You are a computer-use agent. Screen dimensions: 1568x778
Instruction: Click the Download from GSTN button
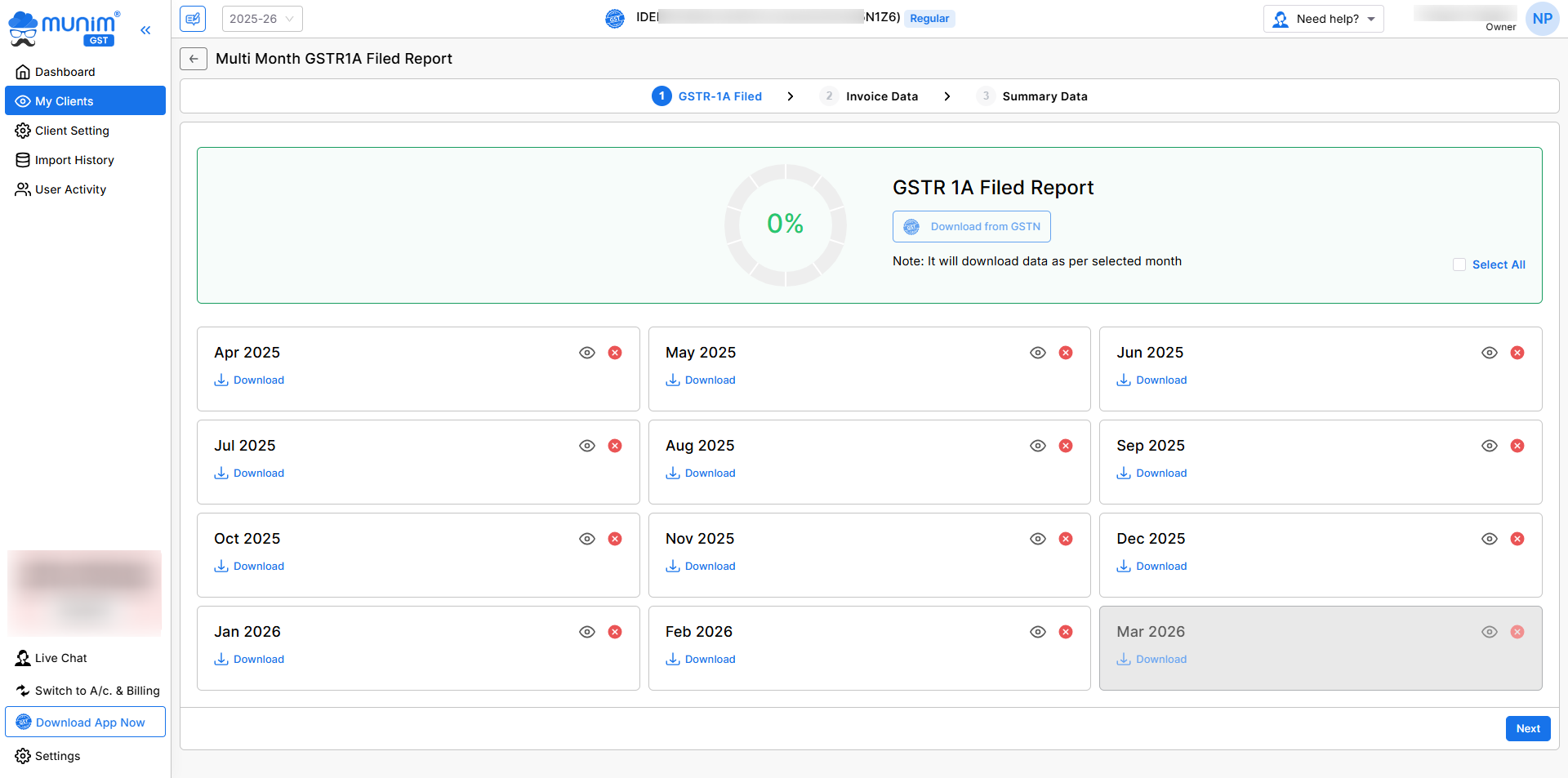tap(971, 227)
